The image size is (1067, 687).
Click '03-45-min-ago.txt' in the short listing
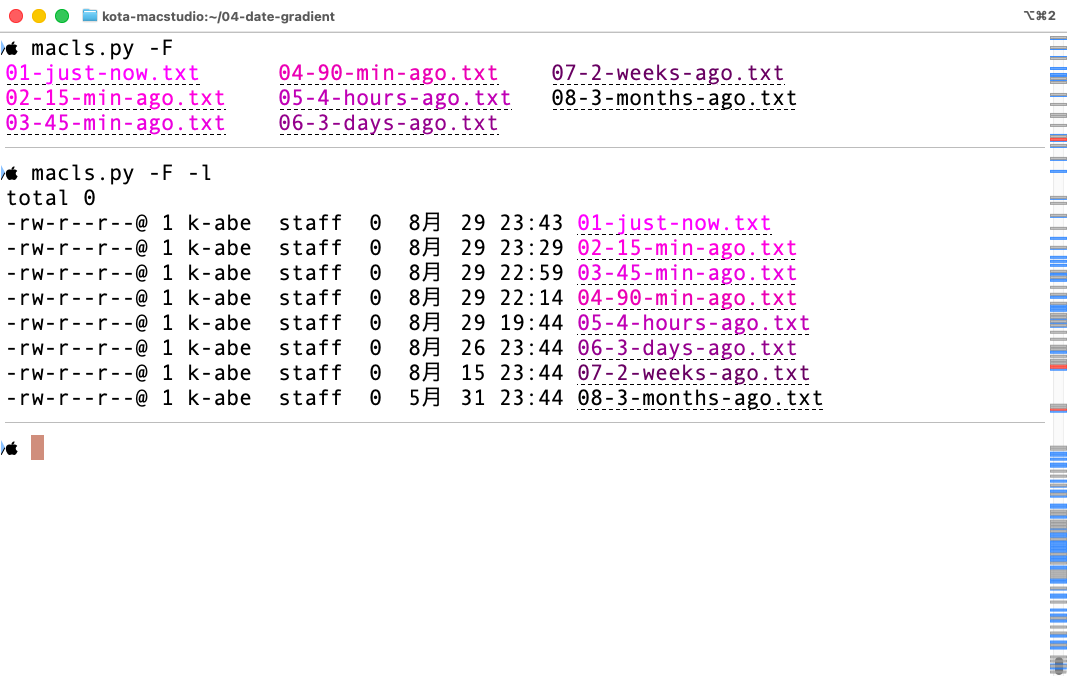coord(115,124)
